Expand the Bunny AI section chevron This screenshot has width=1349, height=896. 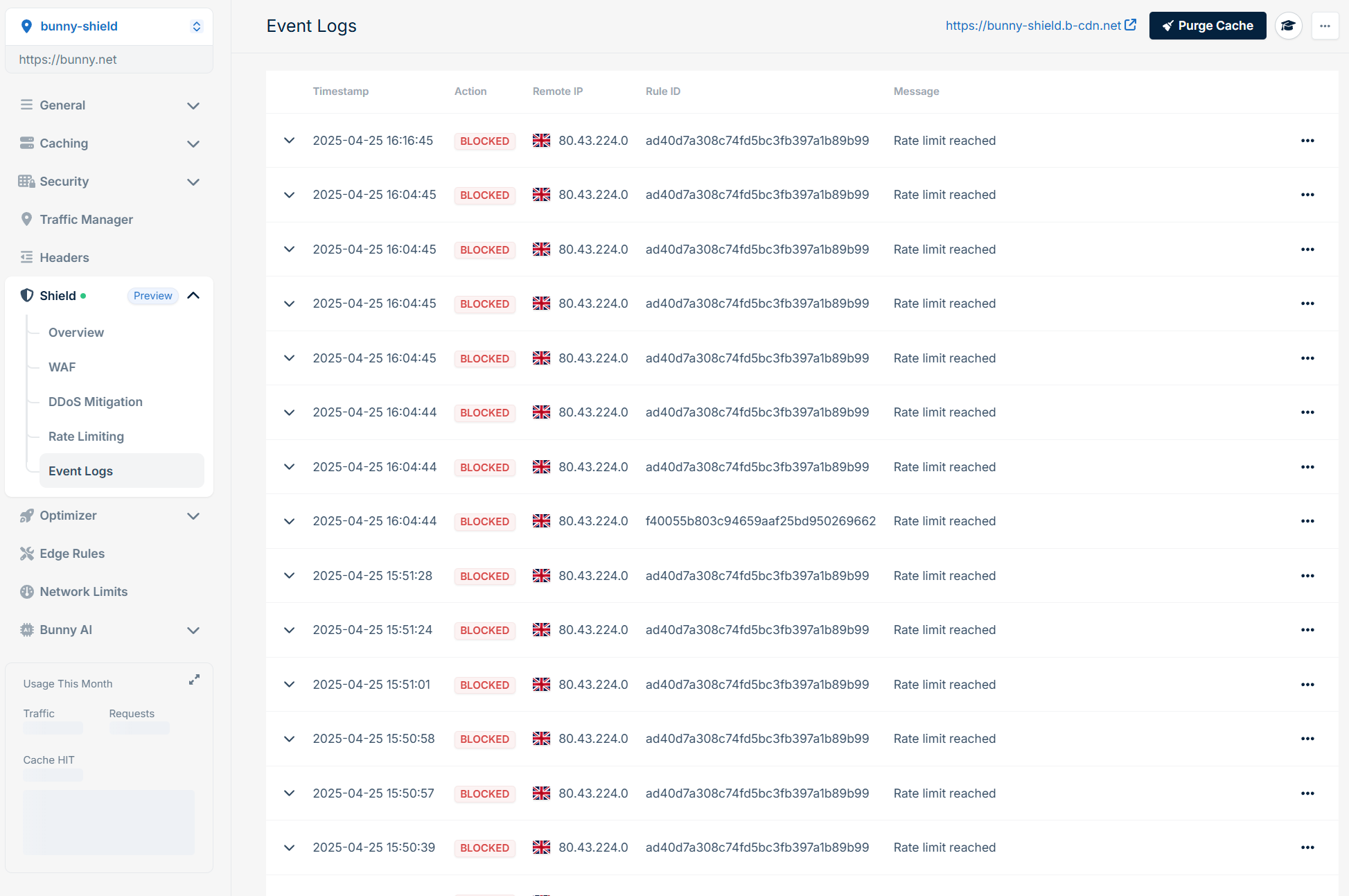coord(193,630)
